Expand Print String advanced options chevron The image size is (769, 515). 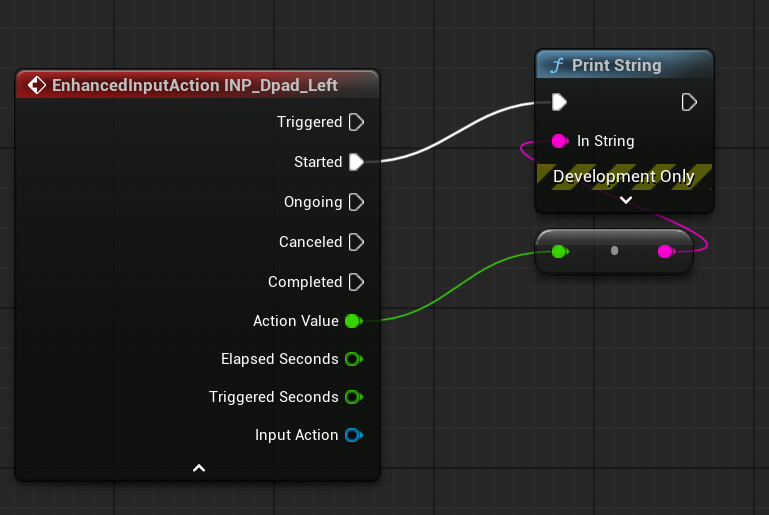tap(625, 200)
